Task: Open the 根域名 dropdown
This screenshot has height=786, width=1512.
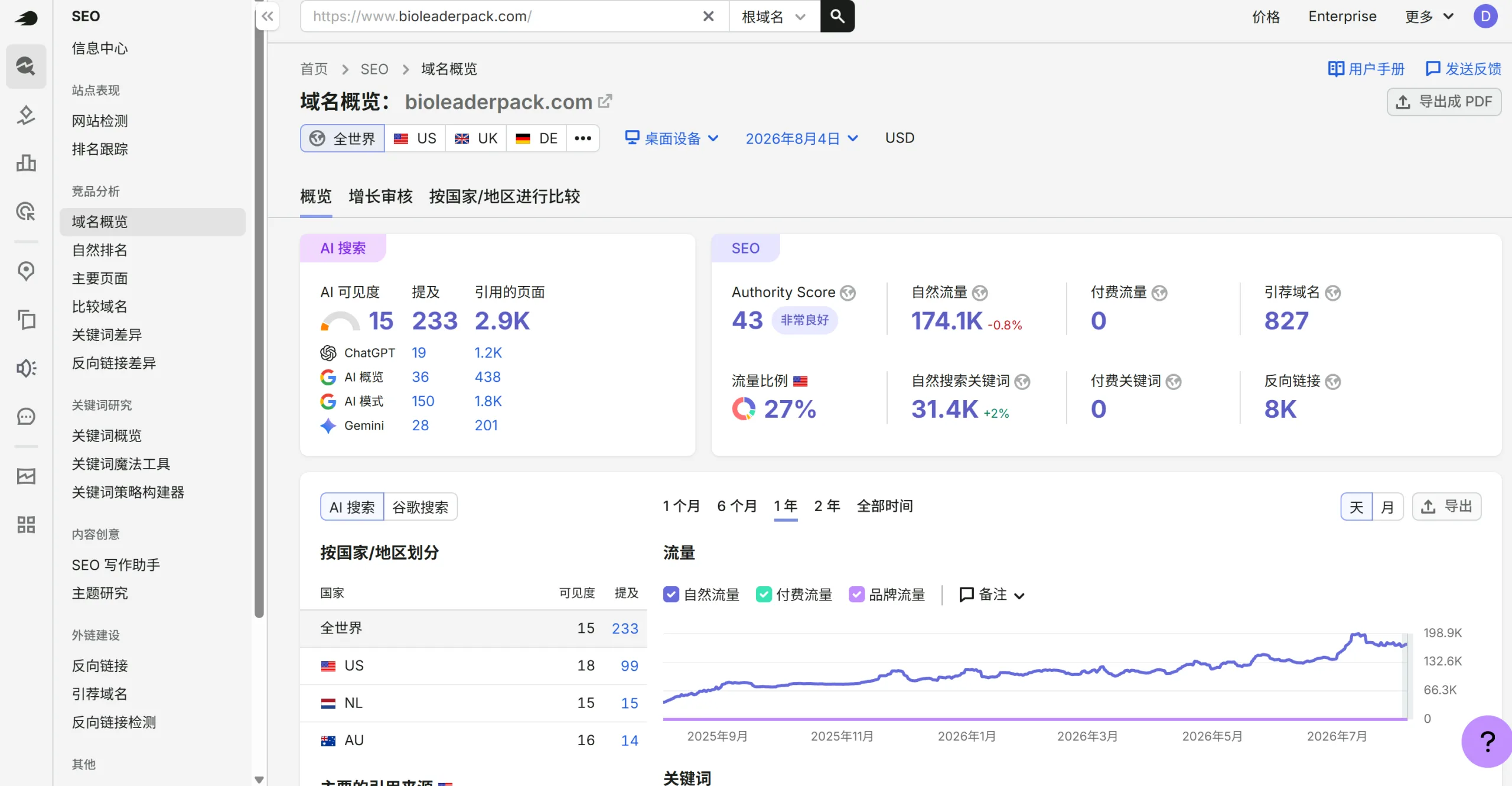Action: coord(774,17)
